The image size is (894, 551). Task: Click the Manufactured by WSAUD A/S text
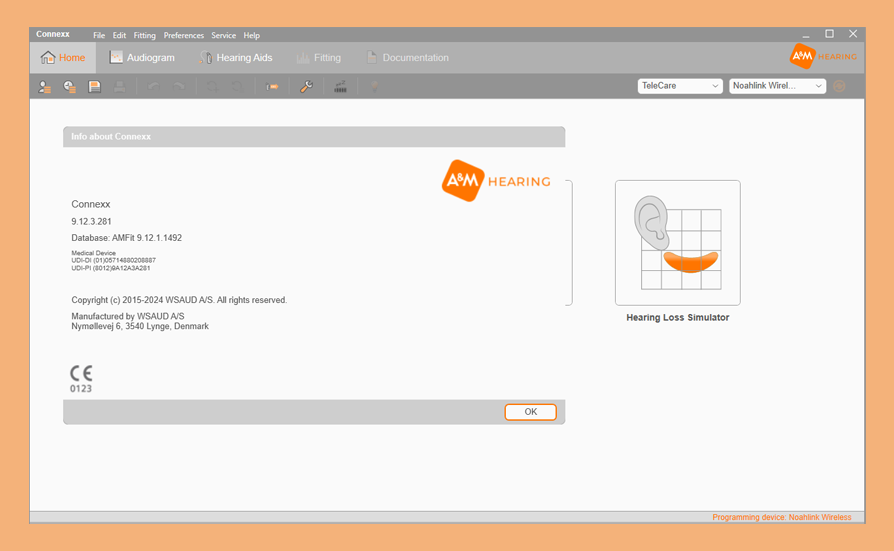point(128,316)
